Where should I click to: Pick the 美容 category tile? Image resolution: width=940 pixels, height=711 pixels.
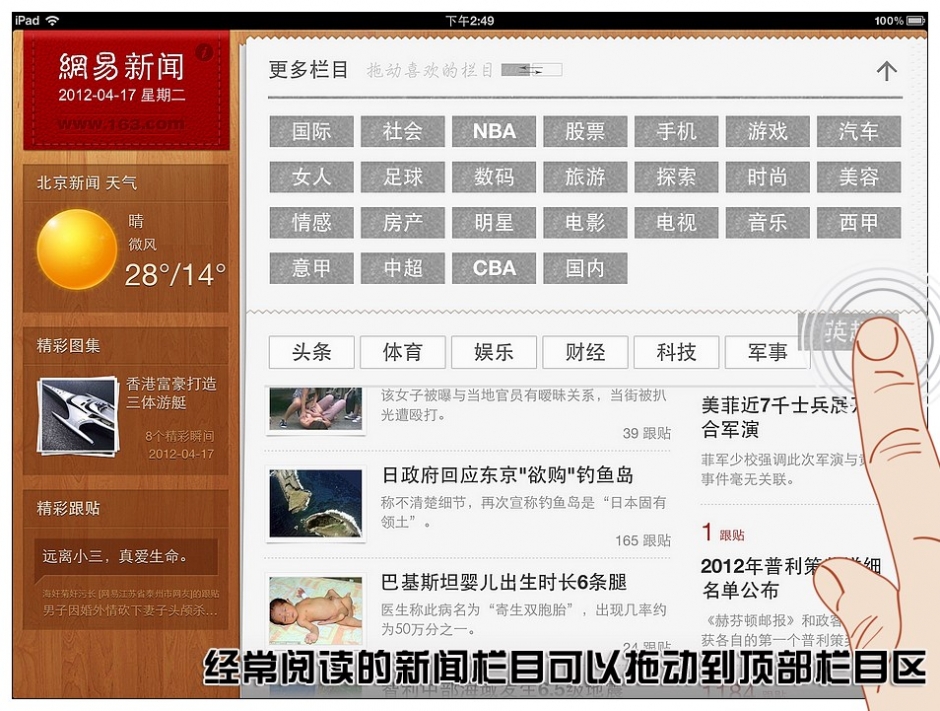point(858,177)
